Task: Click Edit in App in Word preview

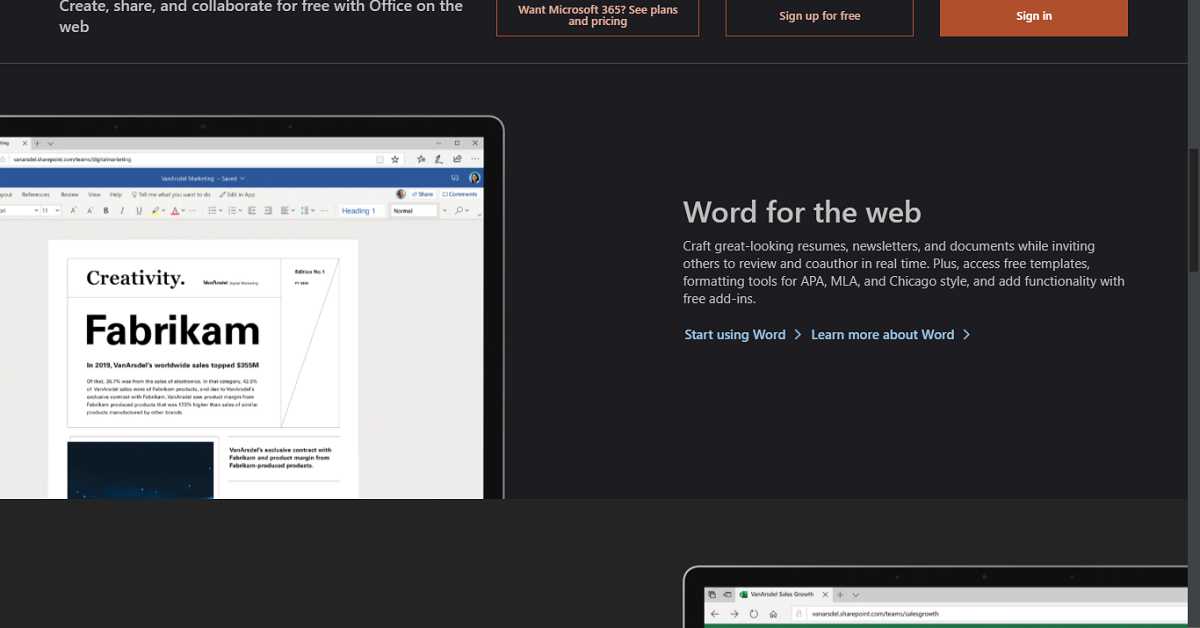Action: 237,194
